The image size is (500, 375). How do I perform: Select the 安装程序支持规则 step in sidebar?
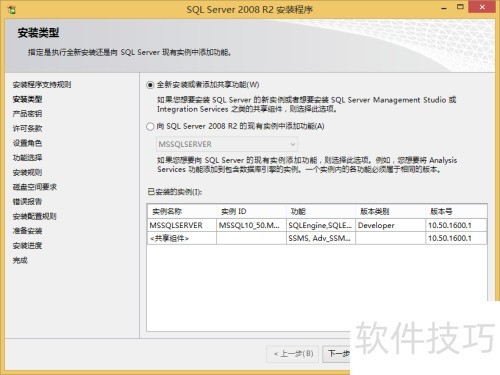42,85
